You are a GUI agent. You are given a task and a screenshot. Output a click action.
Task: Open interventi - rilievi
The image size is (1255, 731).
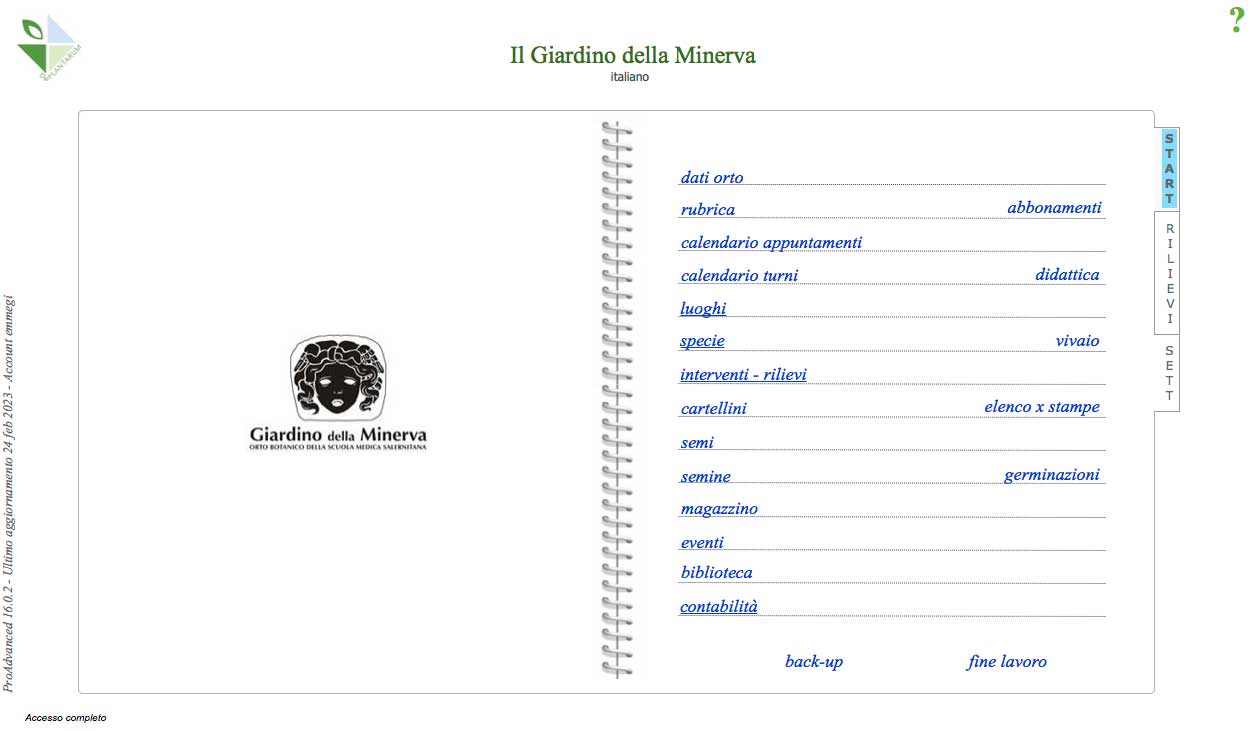click(x=743, y=374)
